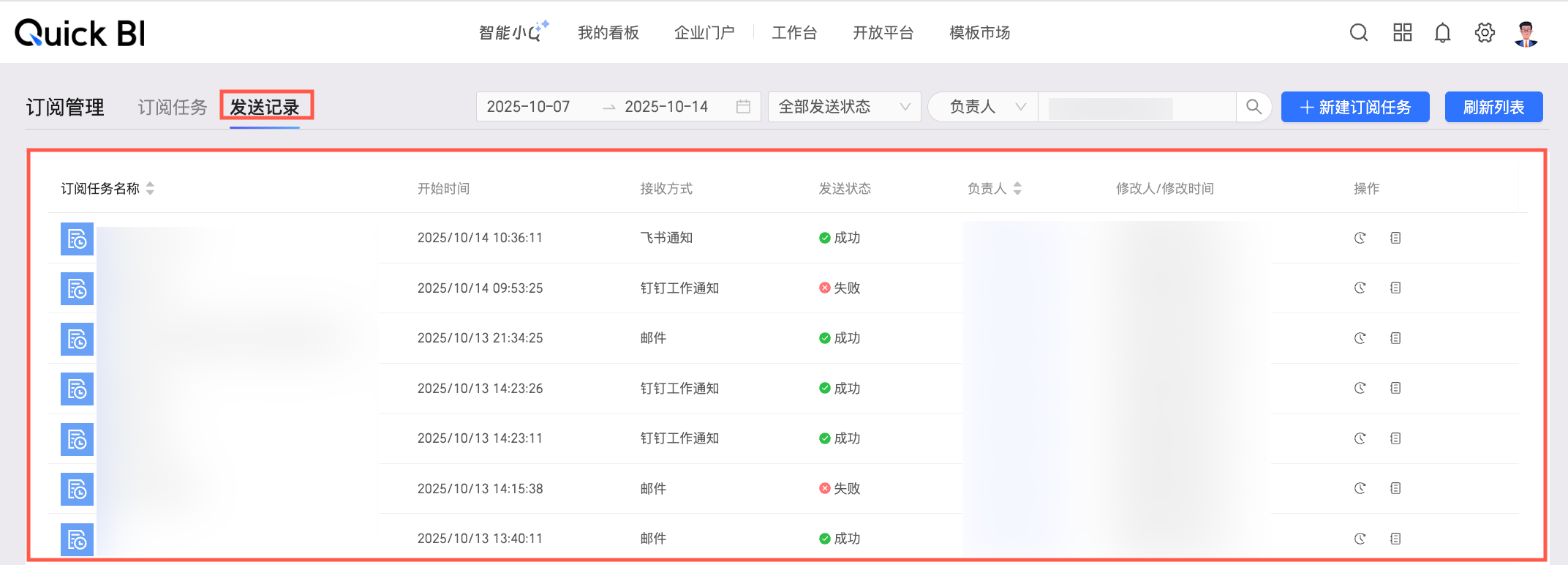
Task: Click 失败 status in 14:15:38 row
Action: pyautogui.click(x=840, y=488)
